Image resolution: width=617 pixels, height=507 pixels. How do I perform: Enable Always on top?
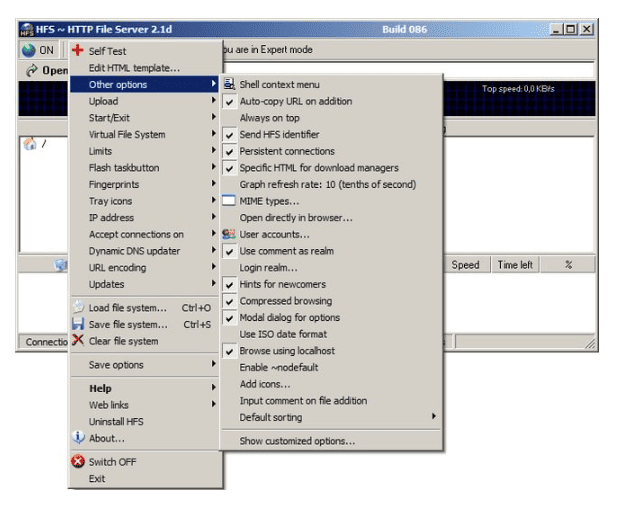coord(331,118)
